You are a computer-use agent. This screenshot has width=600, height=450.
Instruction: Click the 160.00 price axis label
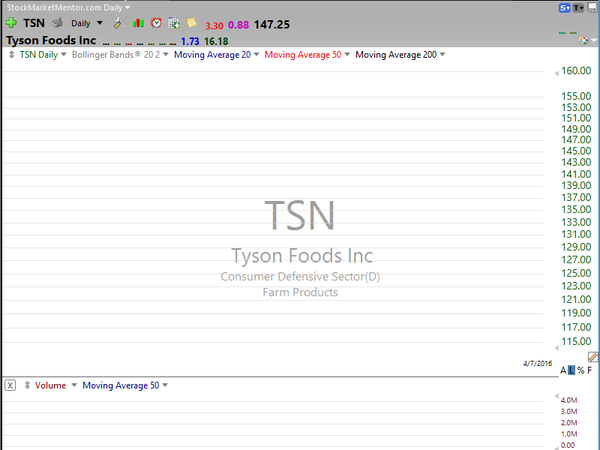point(576,71)
